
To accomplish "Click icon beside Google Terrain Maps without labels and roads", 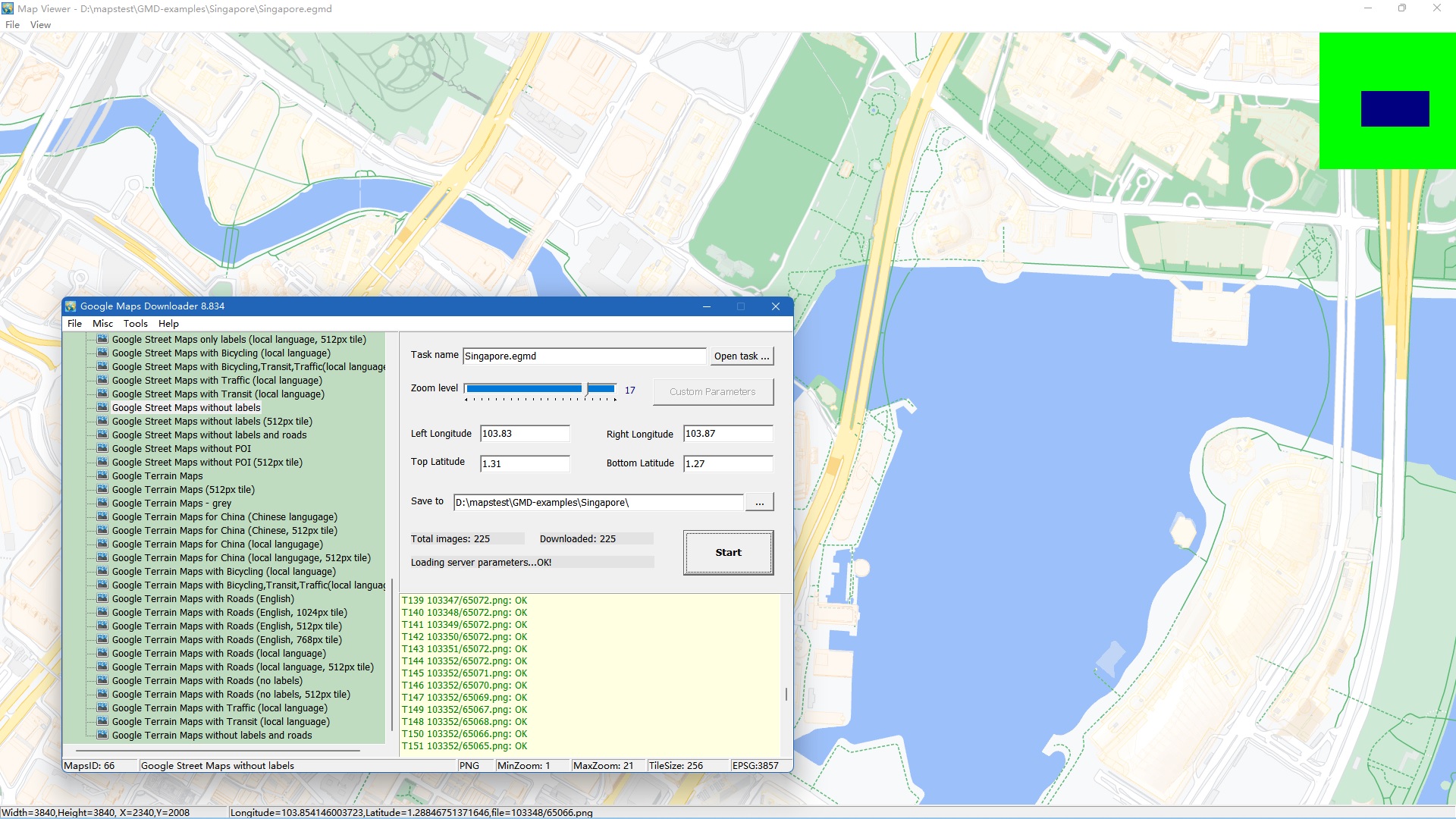I will point(102,735).
